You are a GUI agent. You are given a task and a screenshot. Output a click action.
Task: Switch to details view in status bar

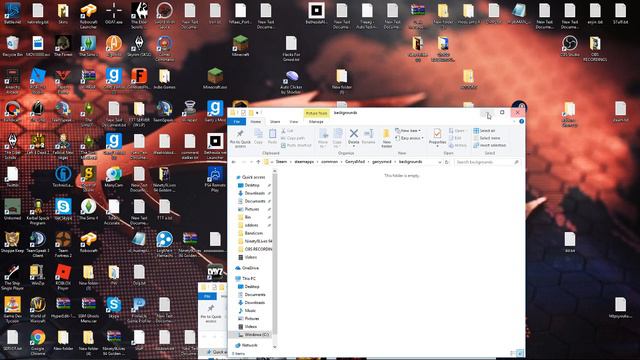pyautogui.click(x=513, y=353)
